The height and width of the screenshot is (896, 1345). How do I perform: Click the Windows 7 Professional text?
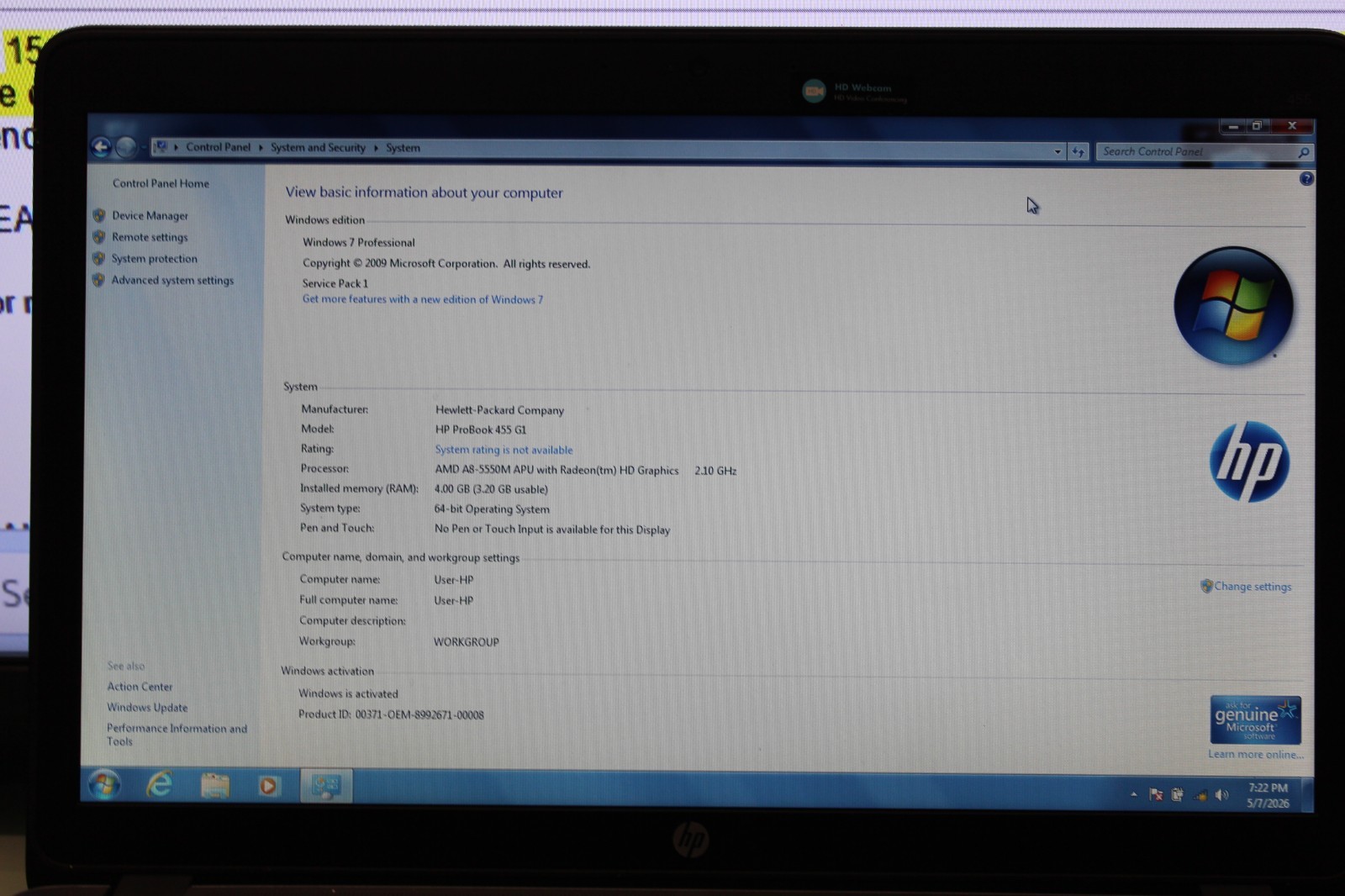pyautogui.click(x=359, y=242)
